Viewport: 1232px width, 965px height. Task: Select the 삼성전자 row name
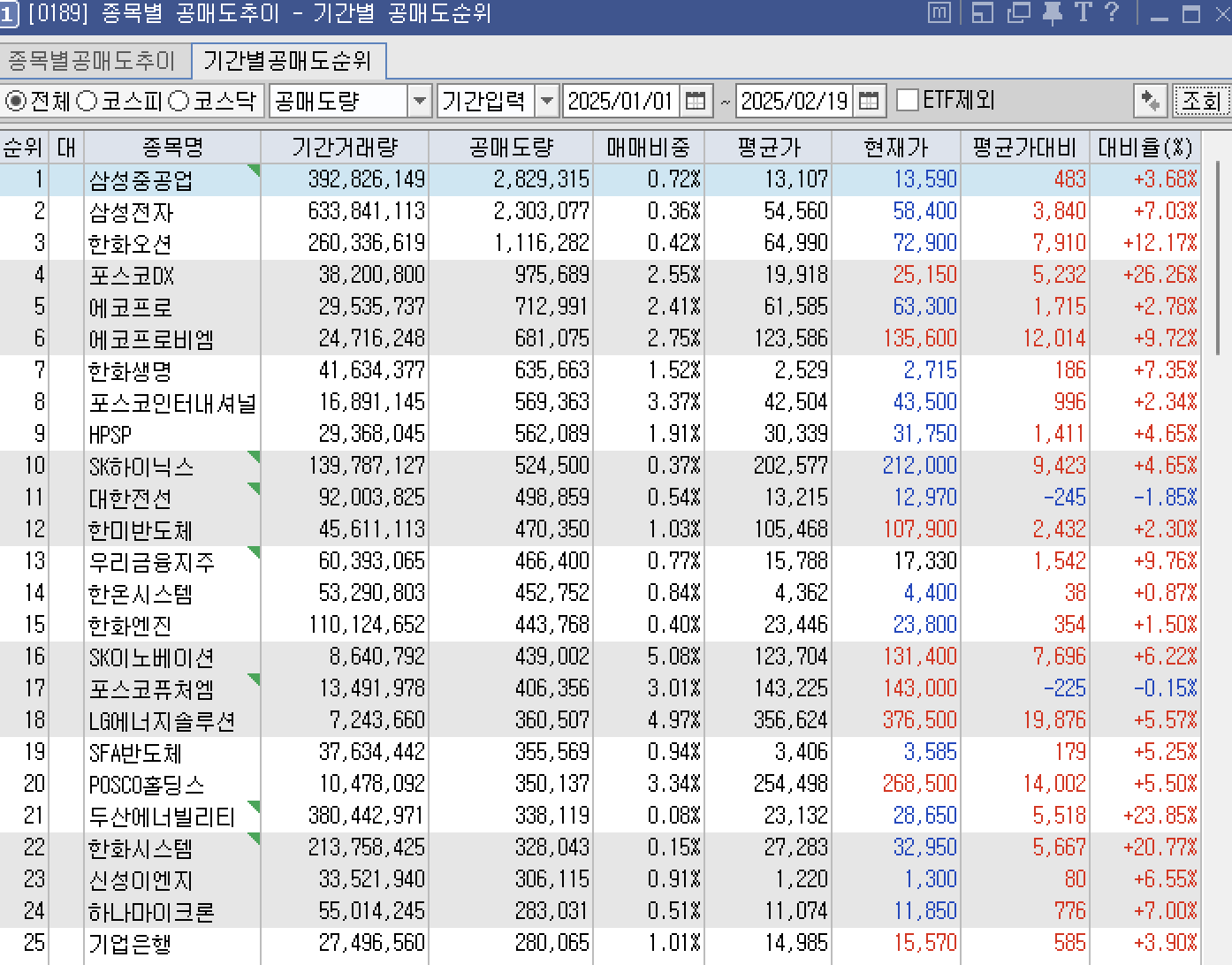tap(131, 212)
